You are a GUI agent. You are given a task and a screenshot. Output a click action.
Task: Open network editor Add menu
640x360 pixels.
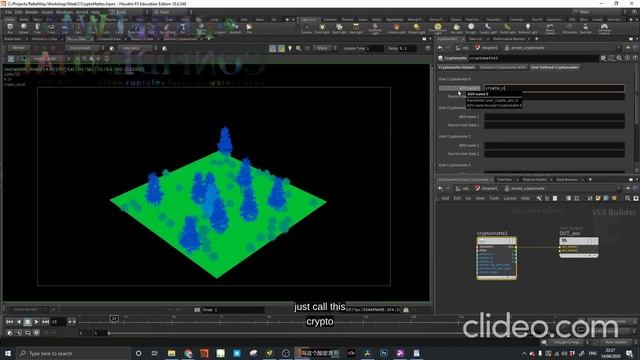click(x=445, y=198)
